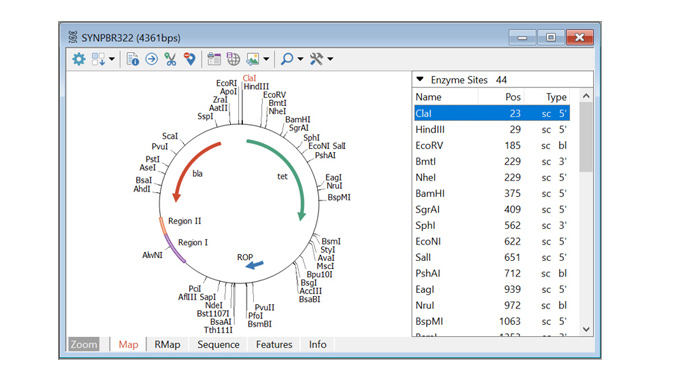Click the Zoom button at bottom left
The height and width of the screenshot is (381, 678).
coord(84,344)
